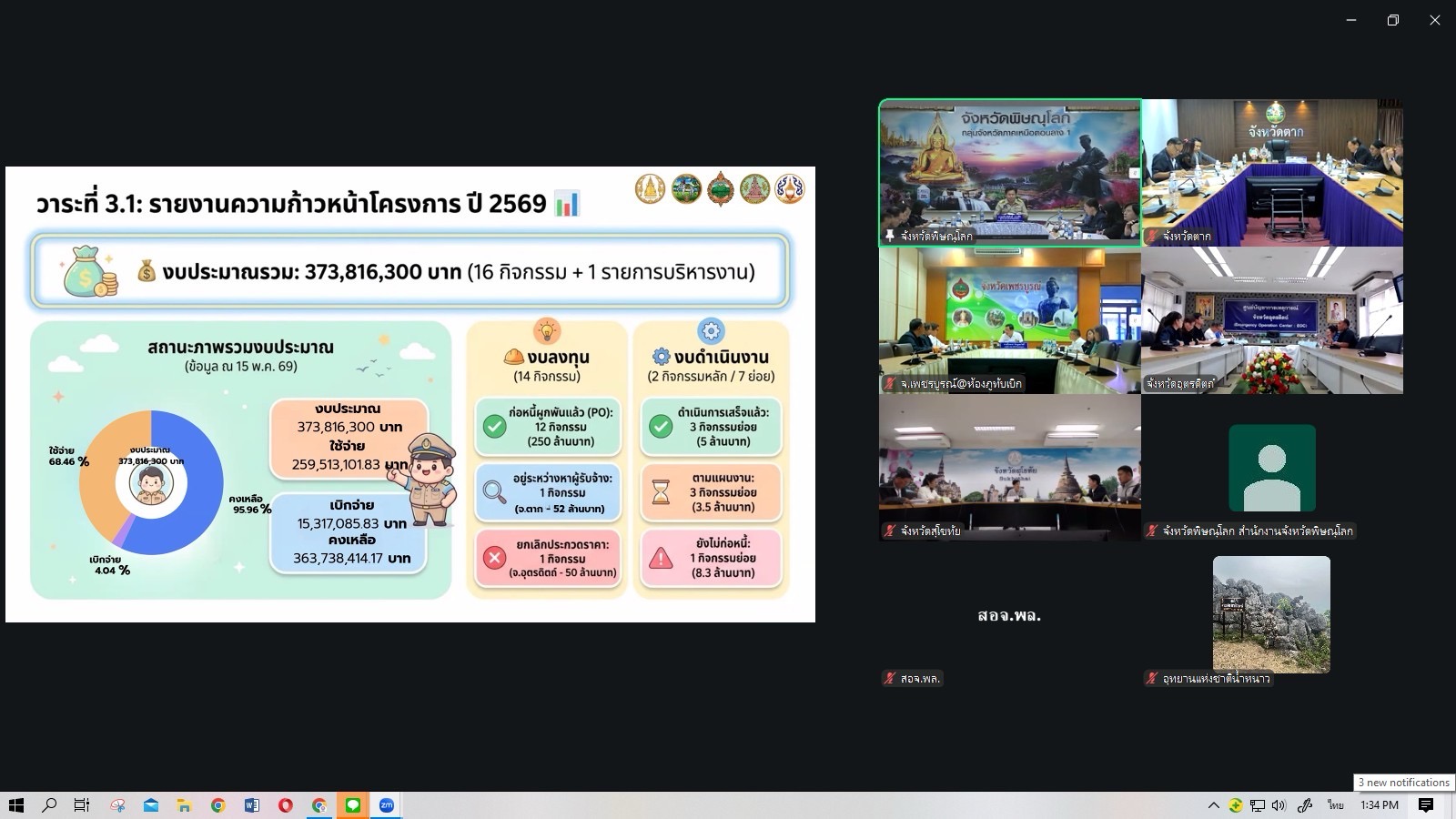
Task: Select the จังหวัดสุโขทัย participant video tile
Action: (x=1009, y=468)
